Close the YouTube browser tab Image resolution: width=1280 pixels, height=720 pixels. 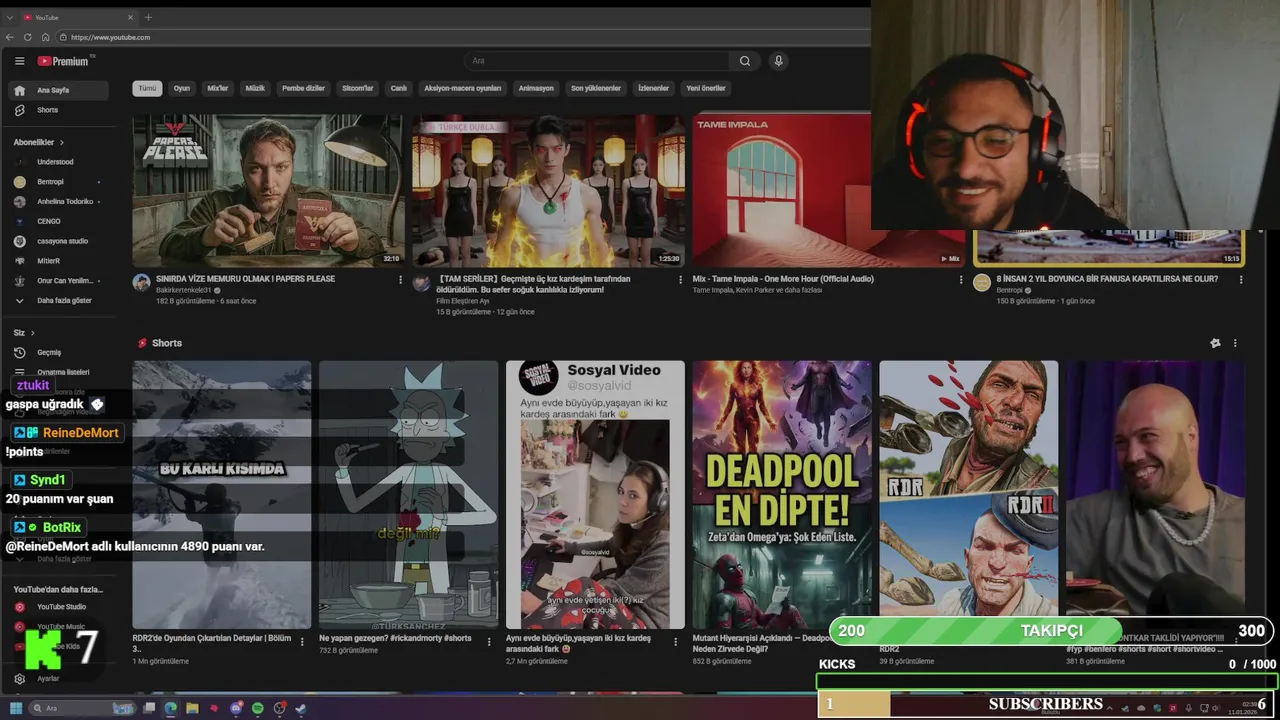pos(130,17)
